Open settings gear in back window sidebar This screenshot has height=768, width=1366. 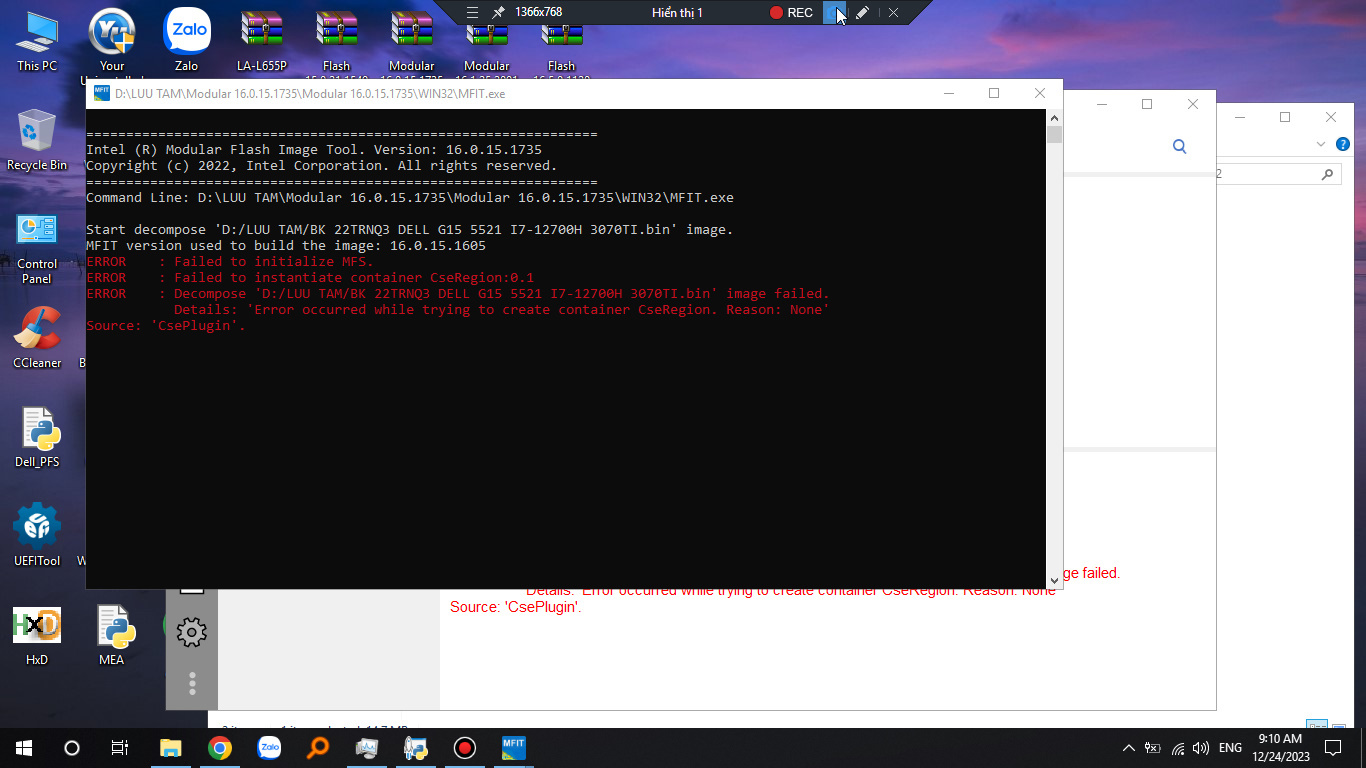point(191,631)
